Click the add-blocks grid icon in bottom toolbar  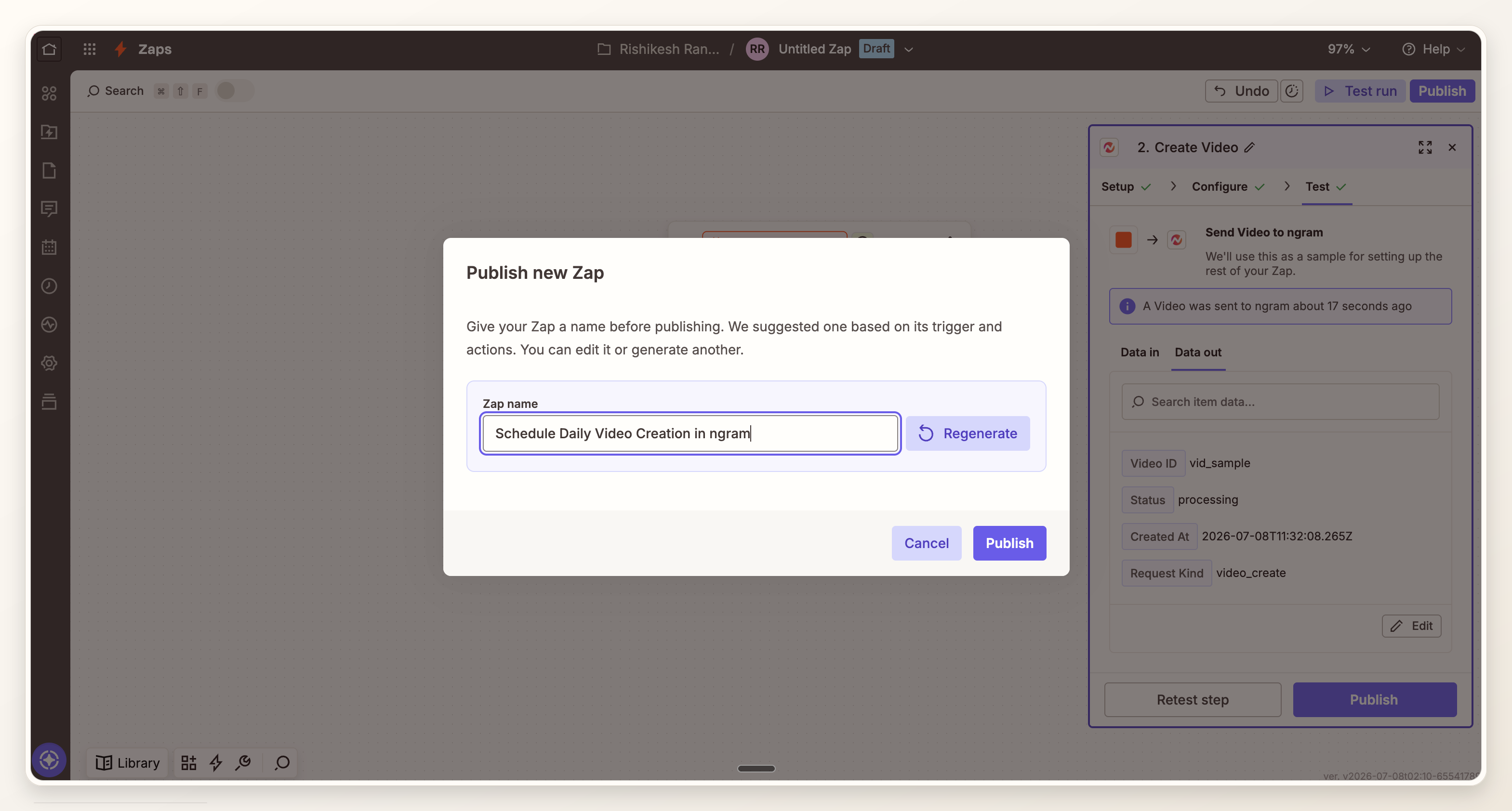tap(188, 762)
